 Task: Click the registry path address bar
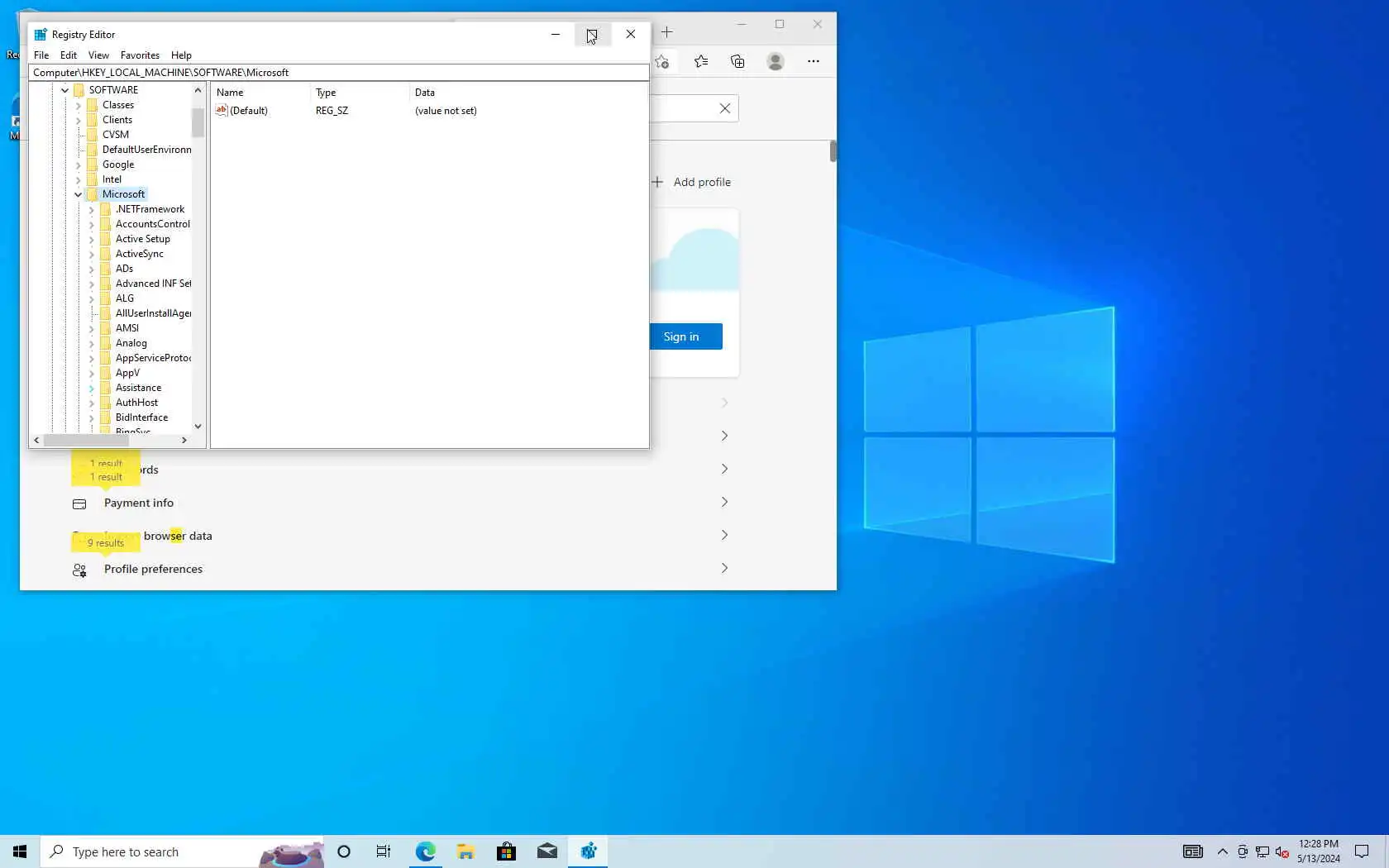[x=339, y=73]
